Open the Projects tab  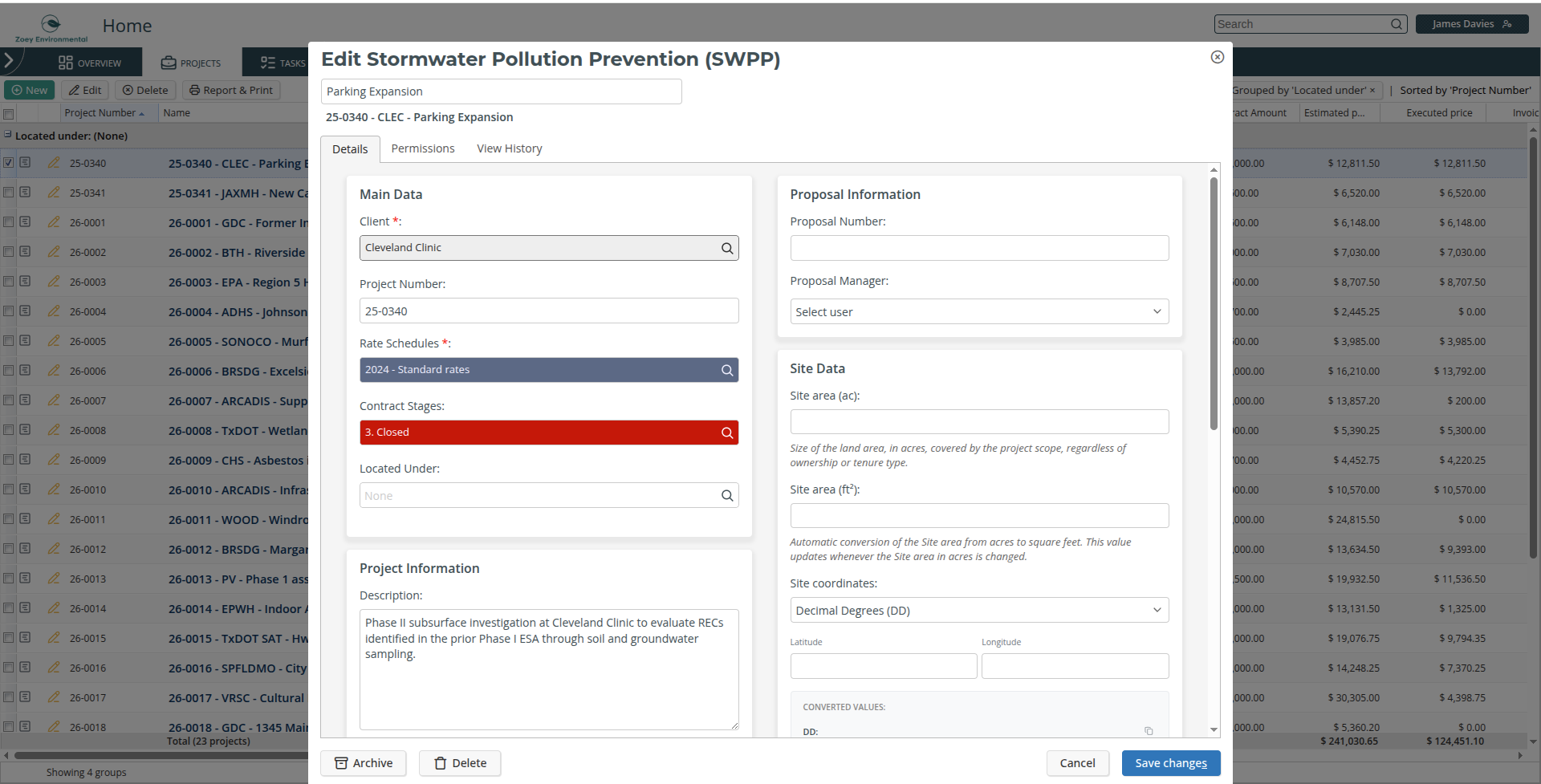[191, 63]
